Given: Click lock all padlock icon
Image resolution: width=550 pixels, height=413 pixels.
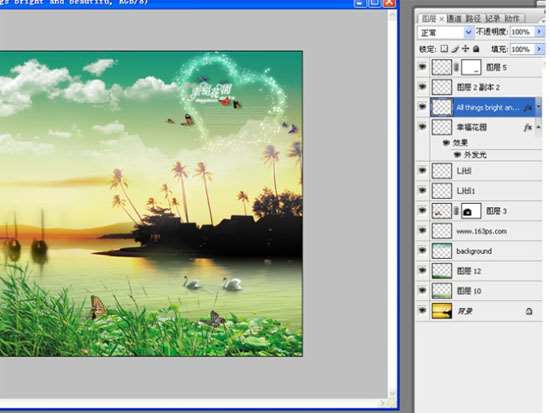Looking at the screenshot, I should point(476,49).
